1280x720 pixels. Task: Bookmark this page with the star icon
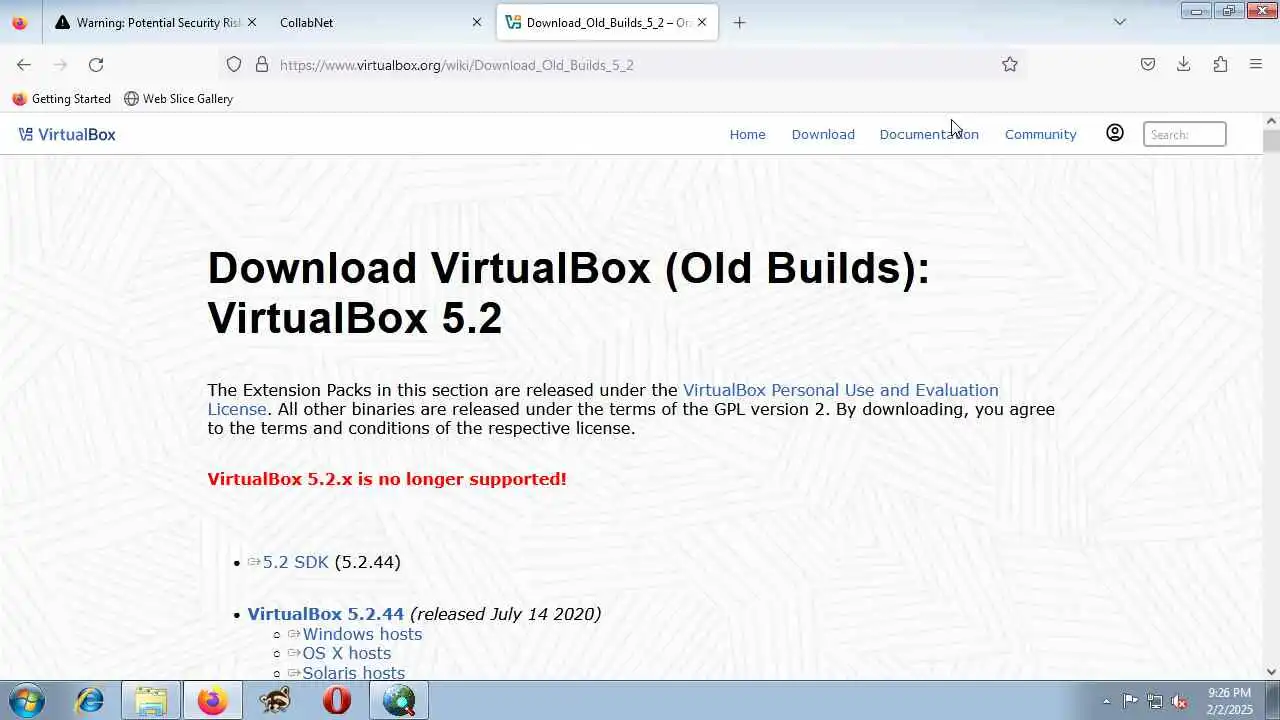pos(1010,64)
